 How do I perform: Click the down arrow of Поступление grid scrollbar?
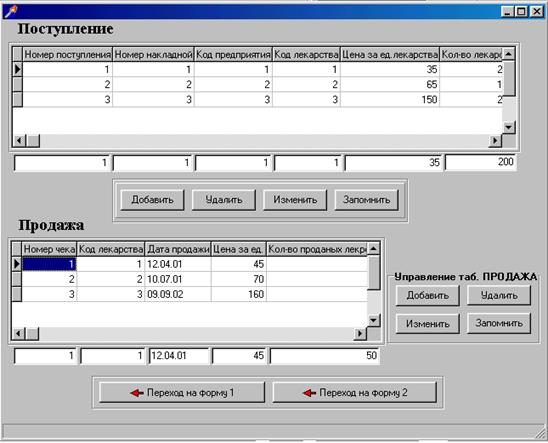pyautogui.click(x=509, y=127)
